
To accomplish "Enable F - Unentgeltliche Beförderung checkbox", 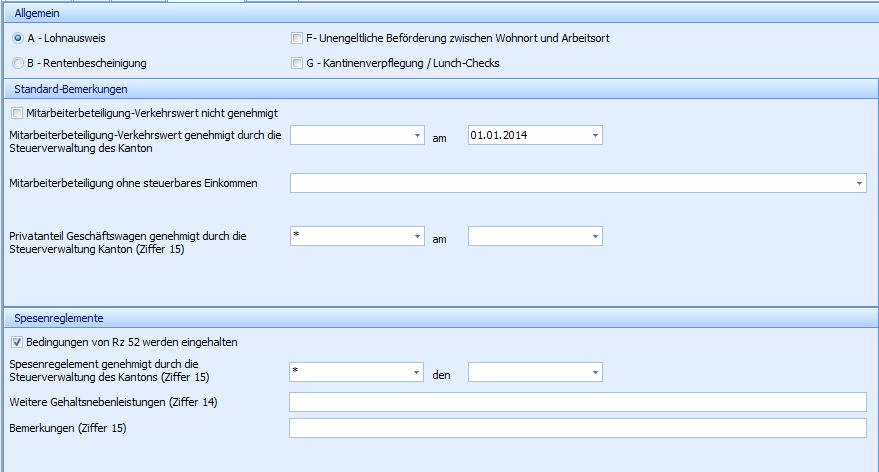I will 296,38.
